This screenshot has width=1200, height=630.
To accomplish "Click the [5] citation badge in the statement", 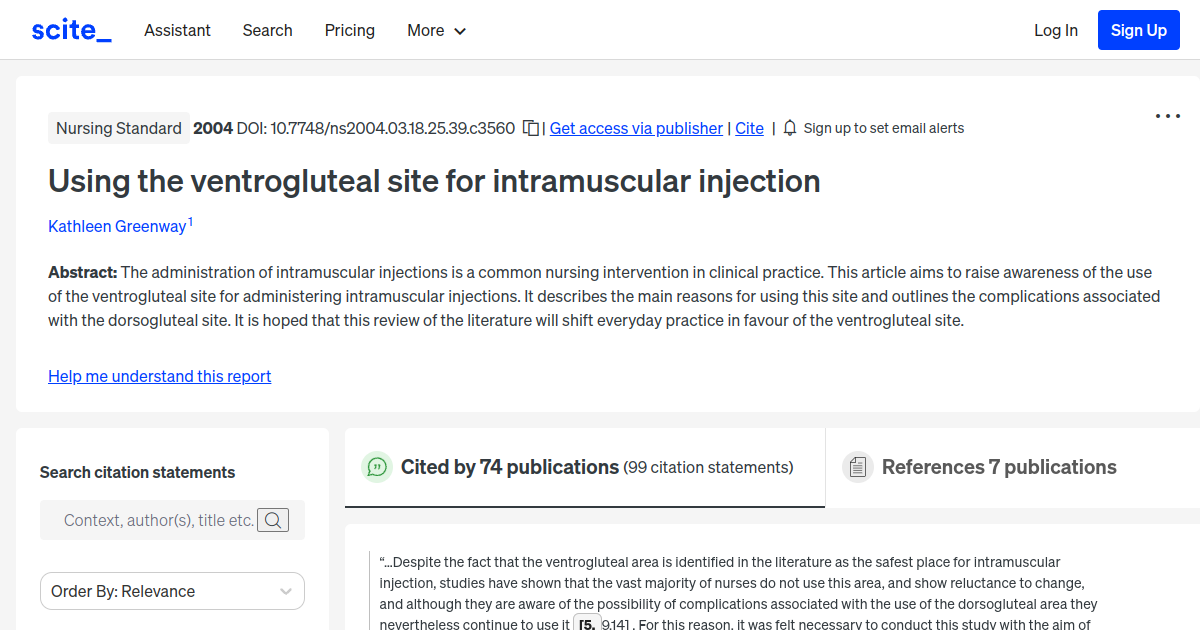I will coord(586,623).
